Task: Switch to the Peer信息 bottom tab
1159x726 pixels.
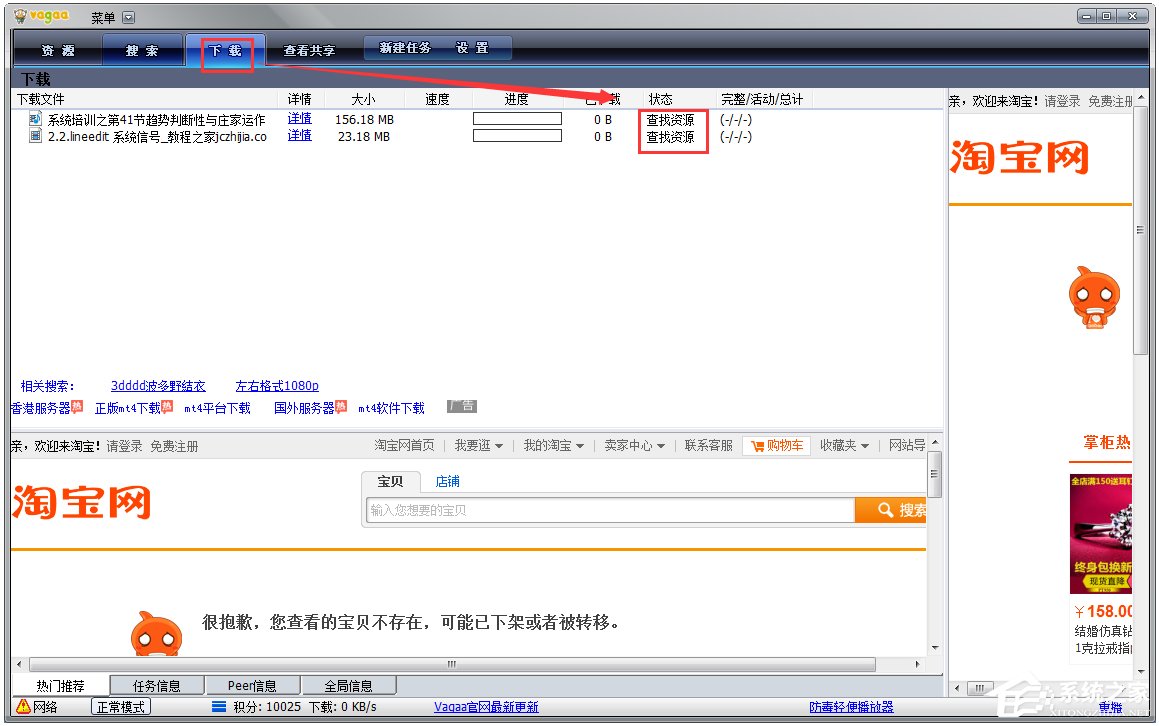Action: (252, 686)
